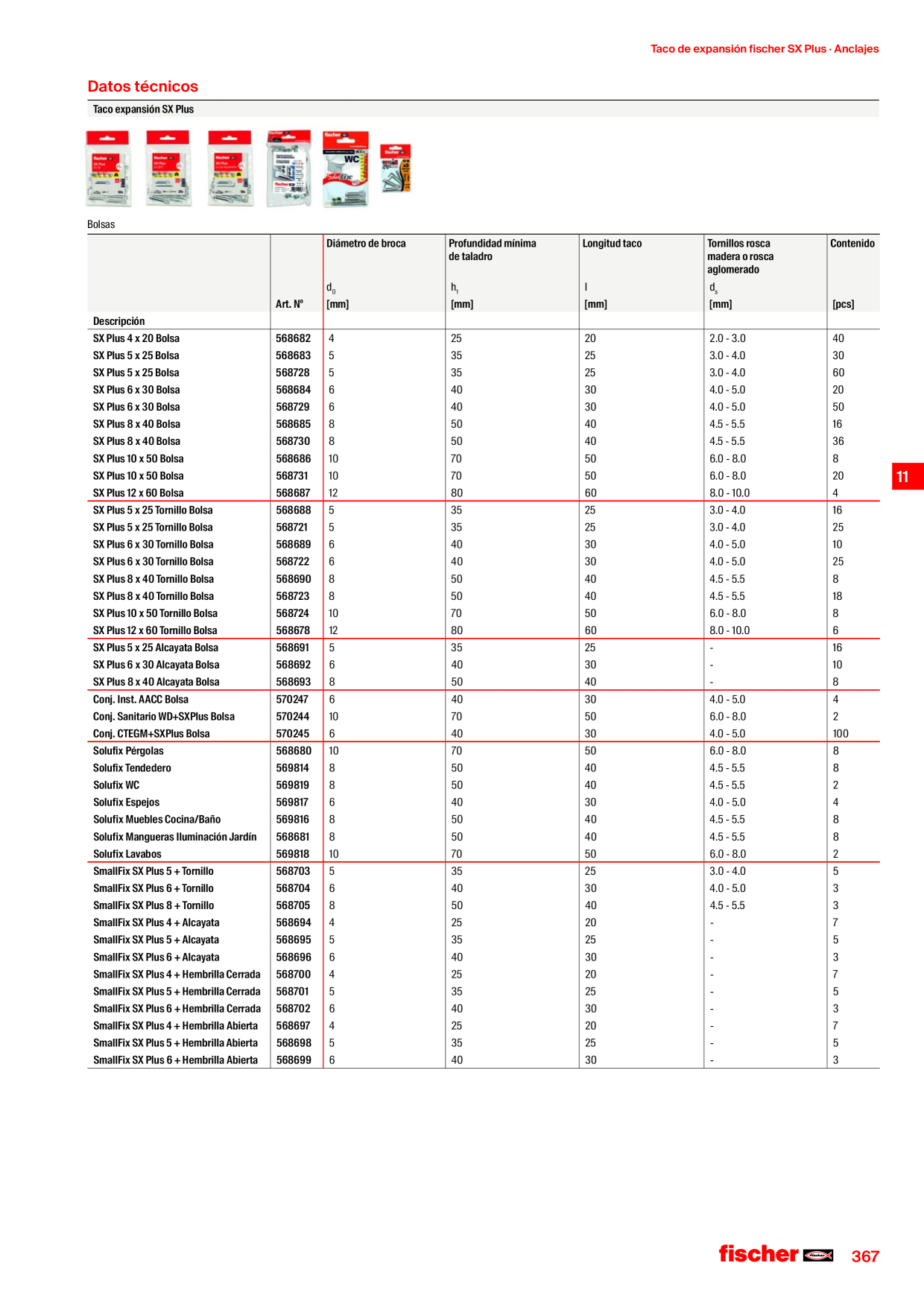Click the page number 367
Viewport: 924px width, 1307px height.
click(x=865, y=1256)
